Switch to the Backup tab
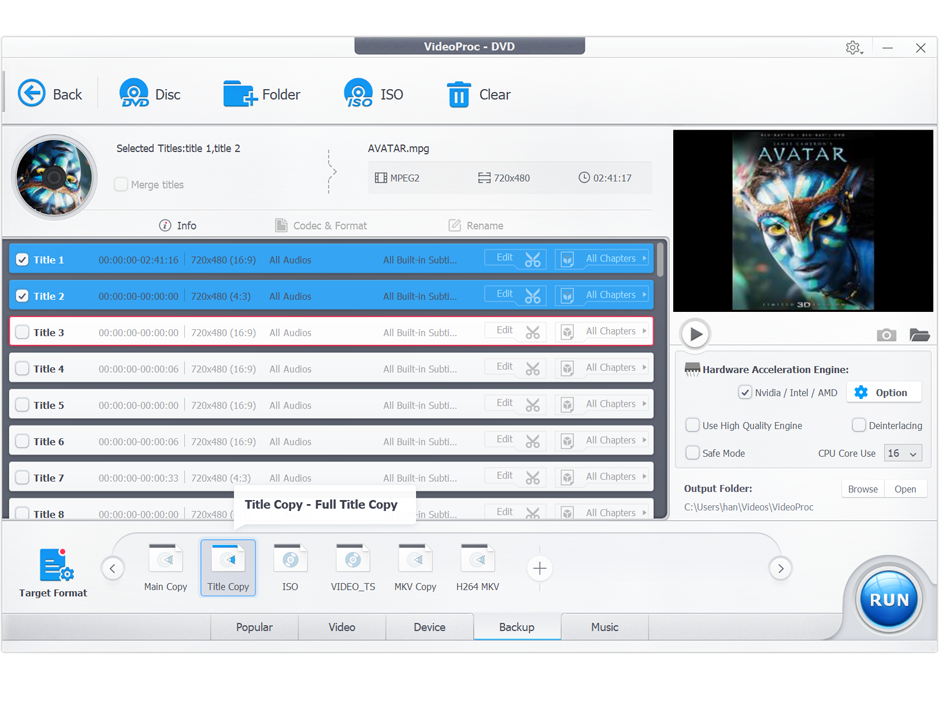This screenshot has height=720, width=940. click(x=517, y=627)
